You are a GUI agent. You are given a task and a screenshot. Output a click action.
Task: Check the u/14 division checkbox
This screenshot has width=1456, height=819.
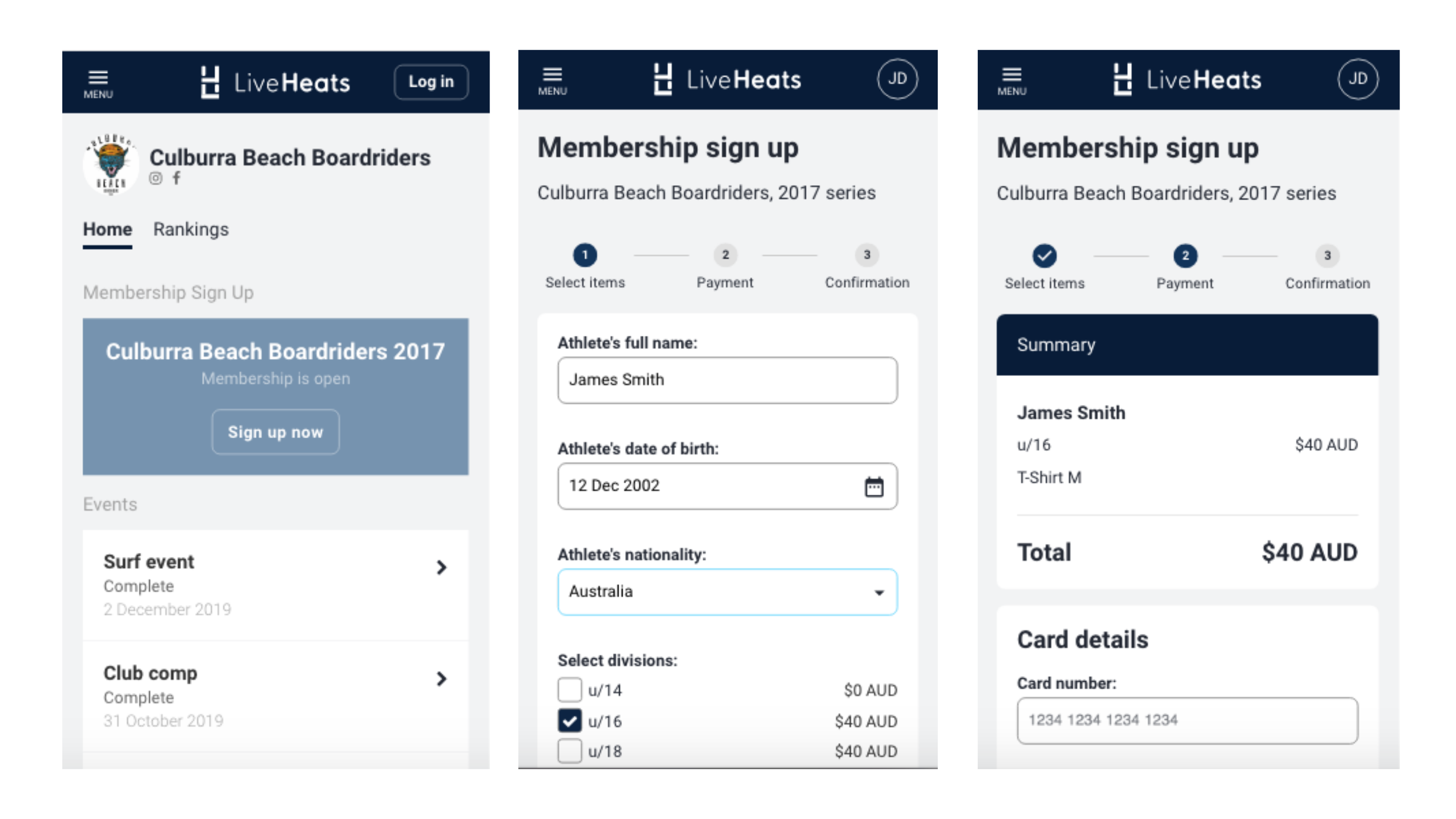point(569,690)
